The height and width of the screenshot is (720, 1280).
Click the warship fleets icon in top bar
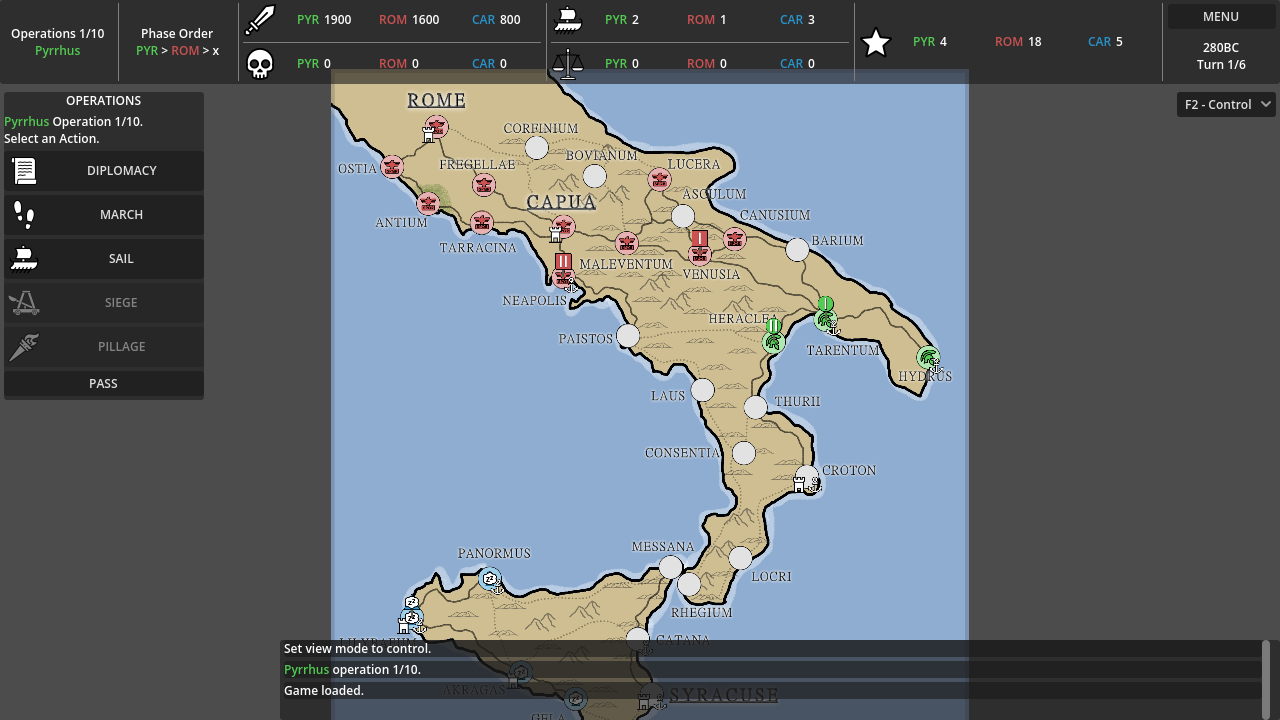click(x=568, y=20)
